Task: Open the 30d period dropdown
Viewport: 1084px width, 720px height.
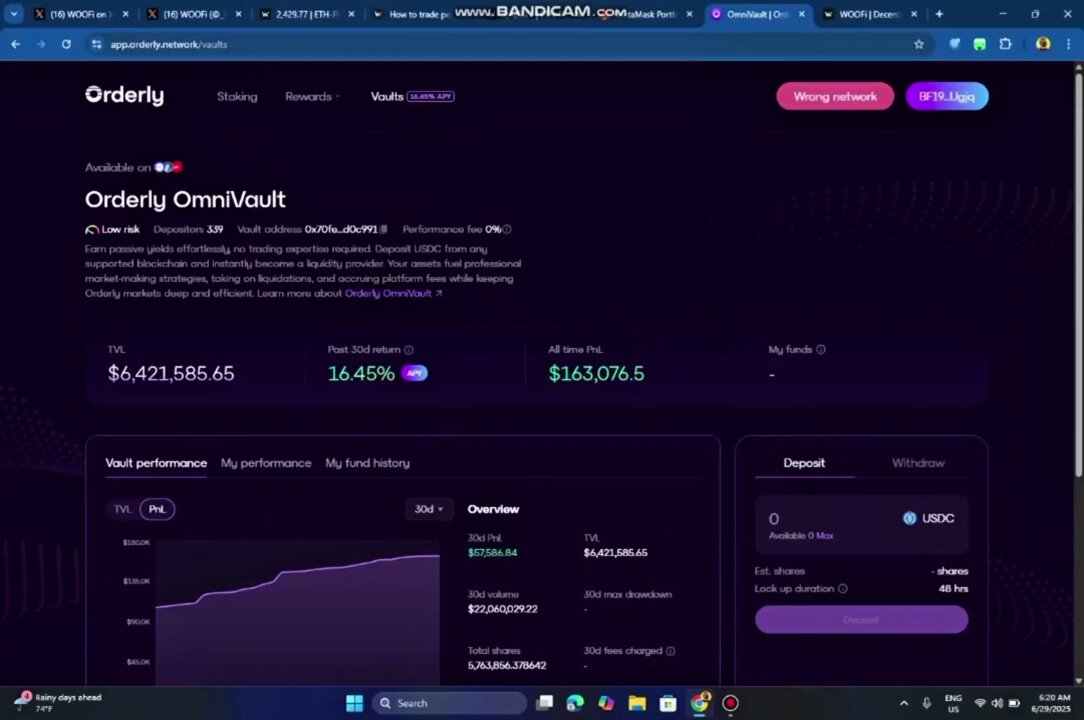Action: (x=429, y=509)
